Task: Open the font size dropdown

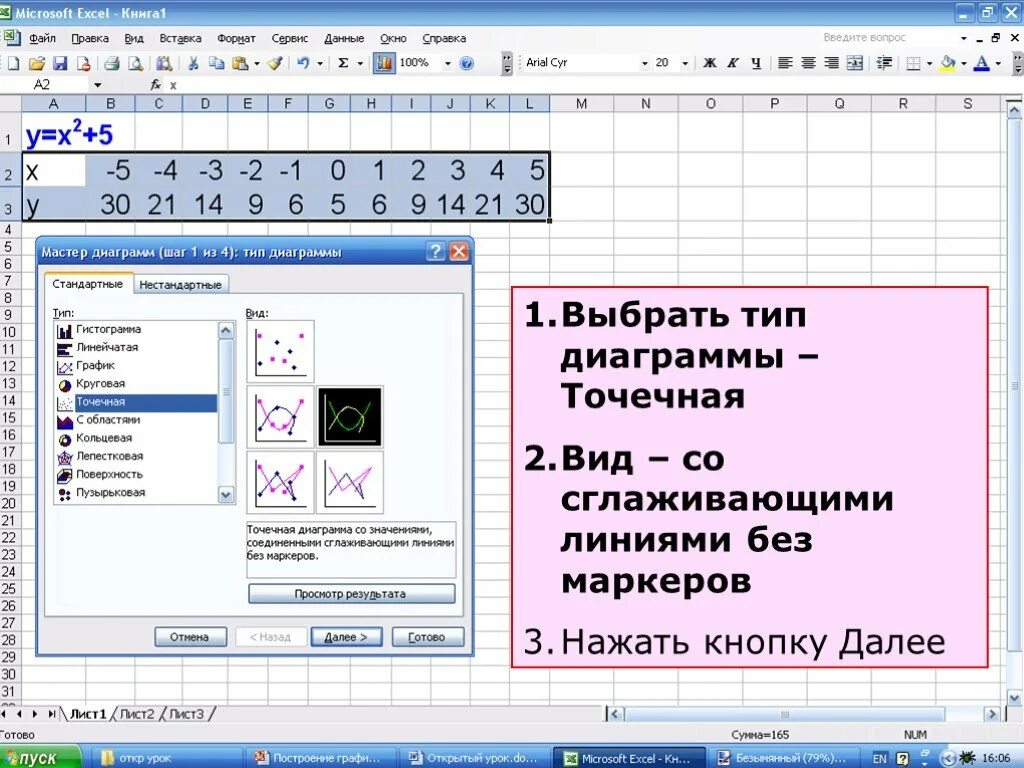Action: (x=685, y=63)
